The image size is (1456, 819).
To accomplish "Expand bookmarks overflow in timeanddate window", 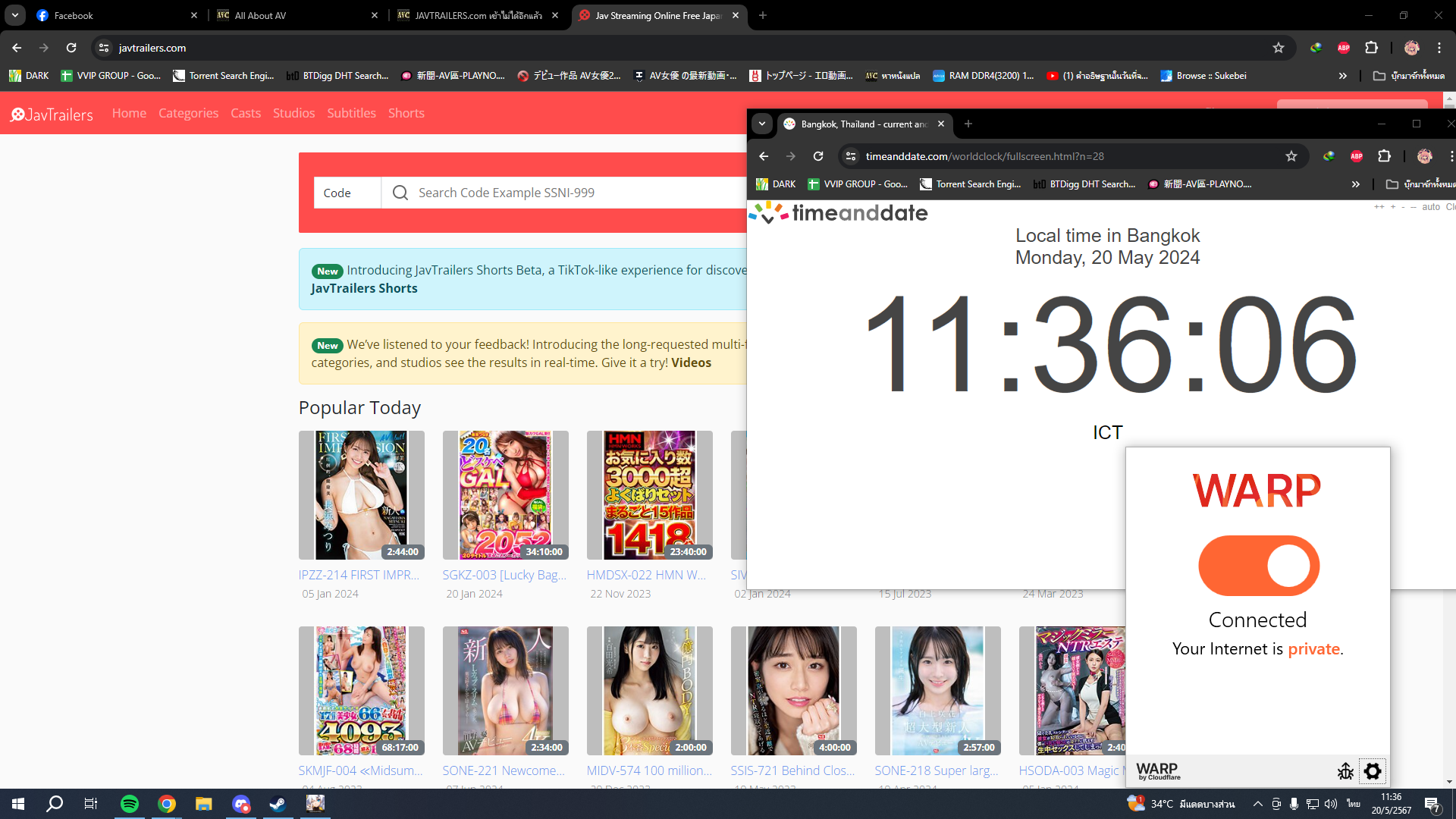I will pos(1355,184).
